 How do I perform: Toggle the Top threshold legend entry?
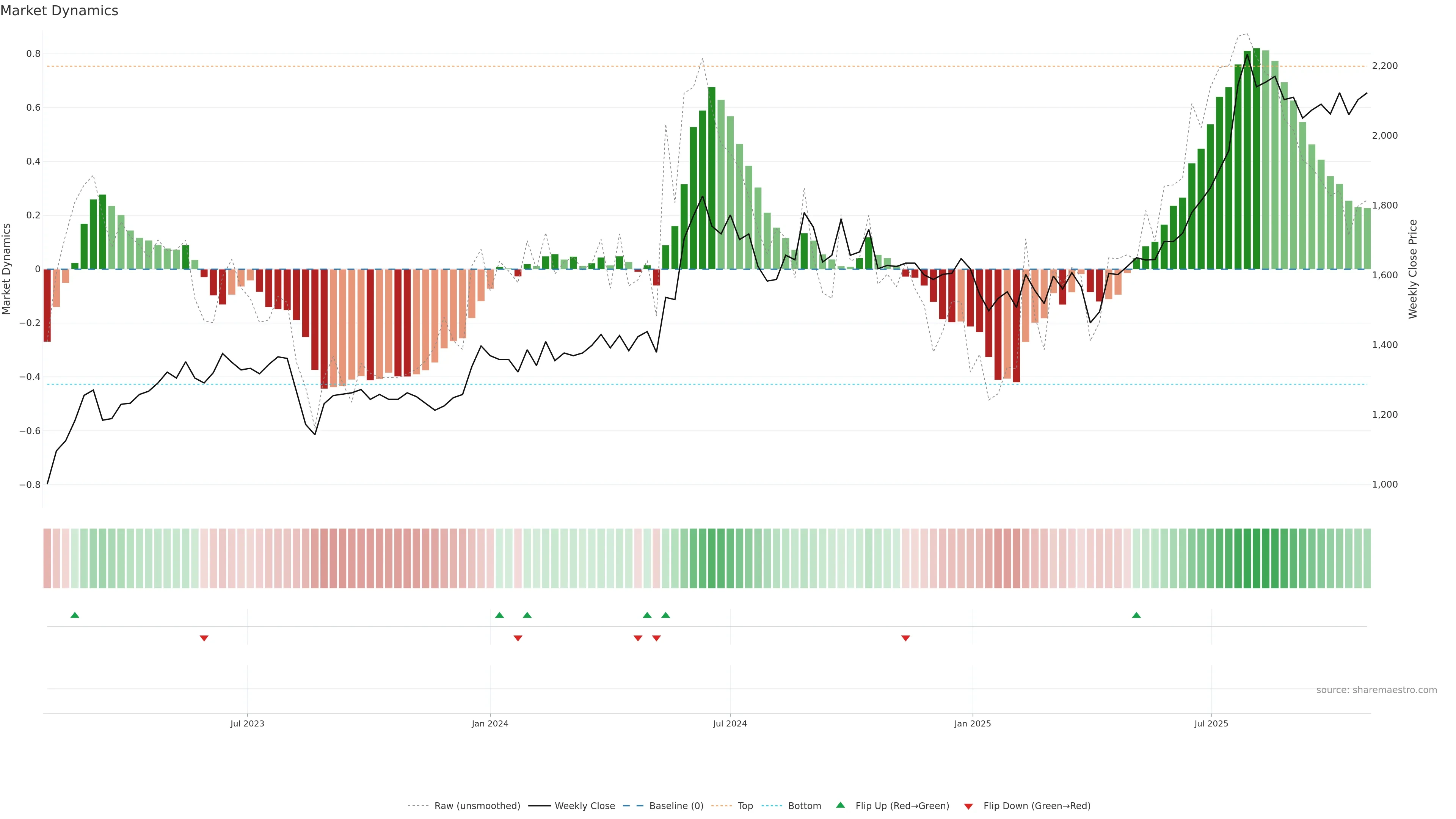(x=745, y=806)
